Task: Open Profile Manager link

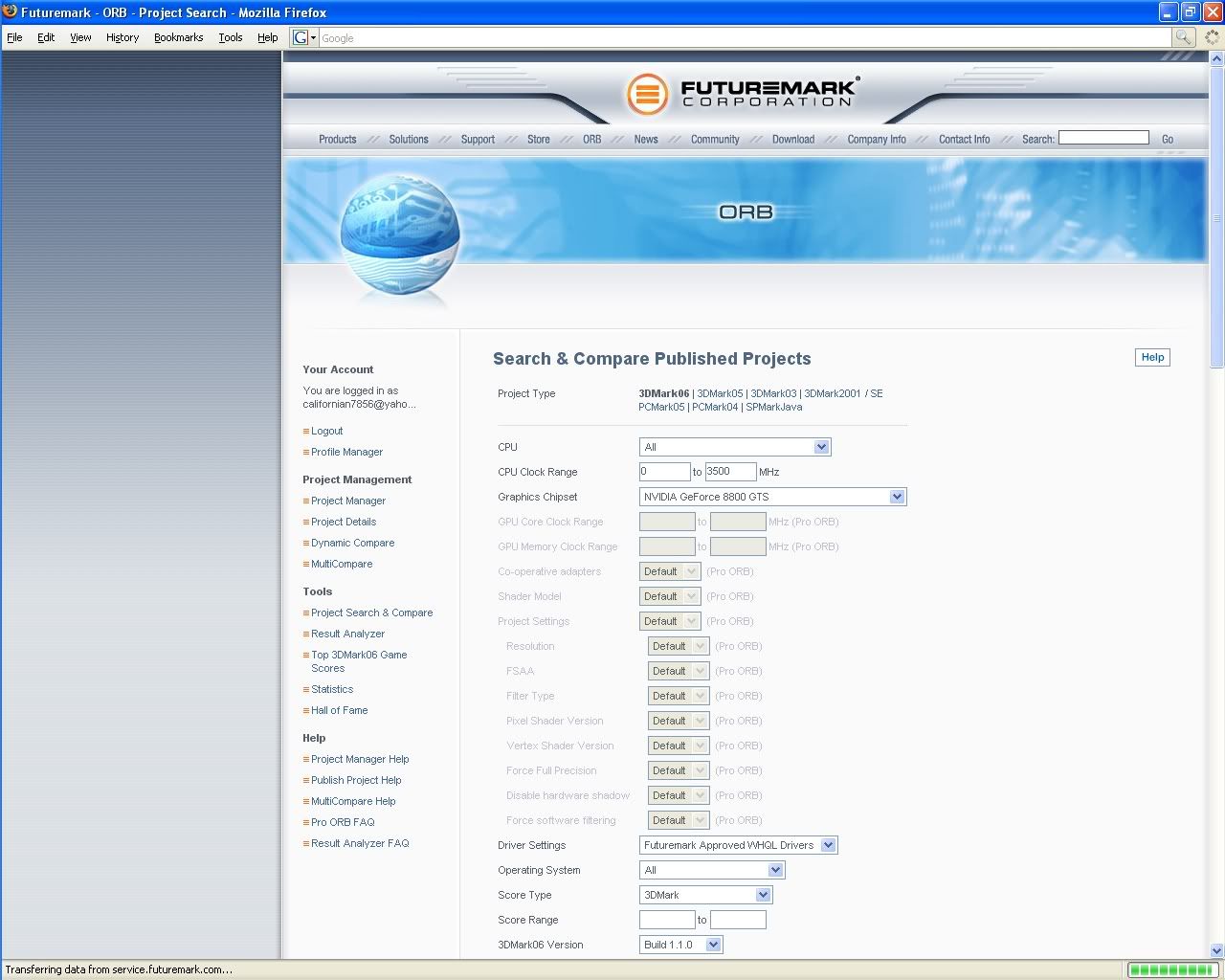Action: point(346,452)
